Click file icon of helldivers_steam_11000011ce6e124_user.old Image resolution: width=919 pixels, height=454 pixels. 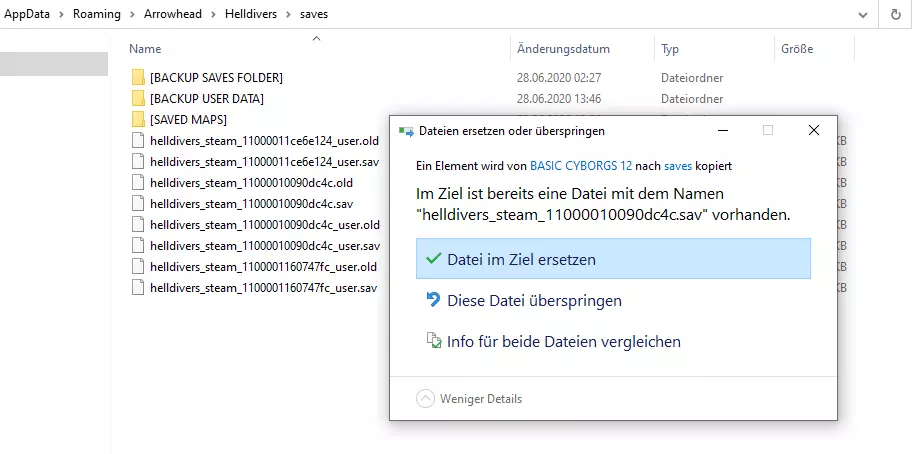click(x=138, y=141)
